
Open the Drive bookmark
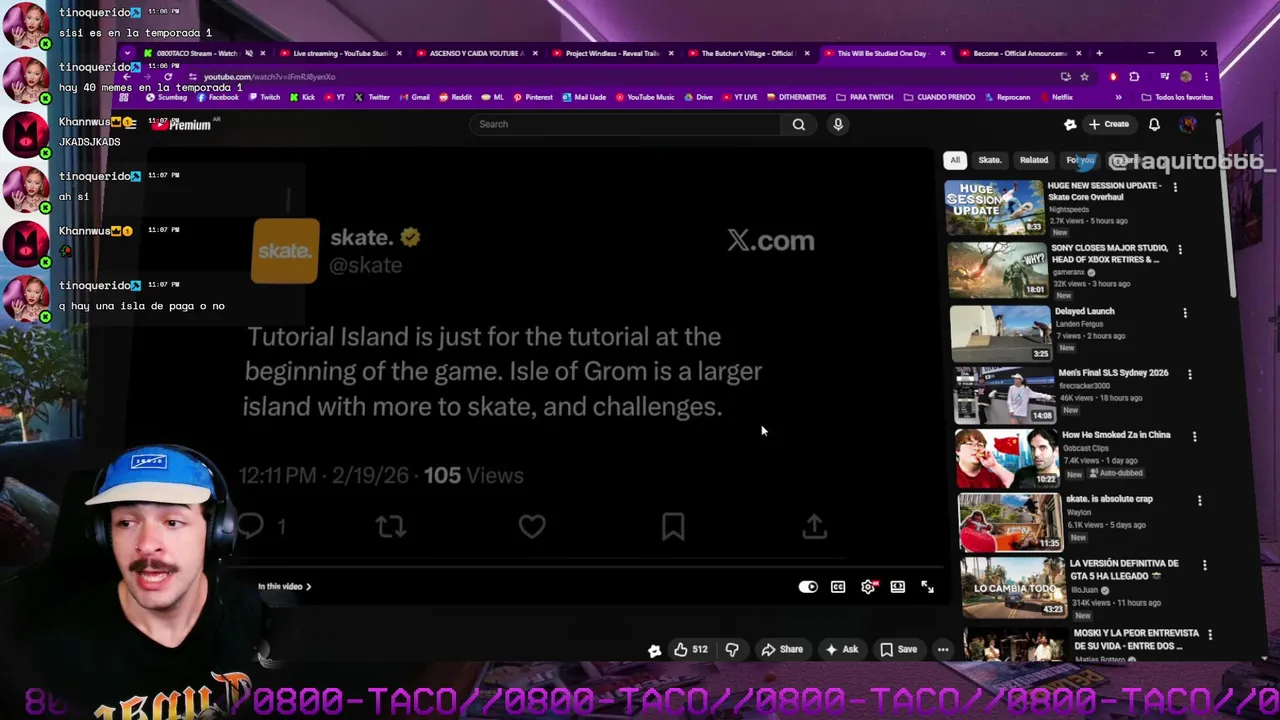point(699,97)
